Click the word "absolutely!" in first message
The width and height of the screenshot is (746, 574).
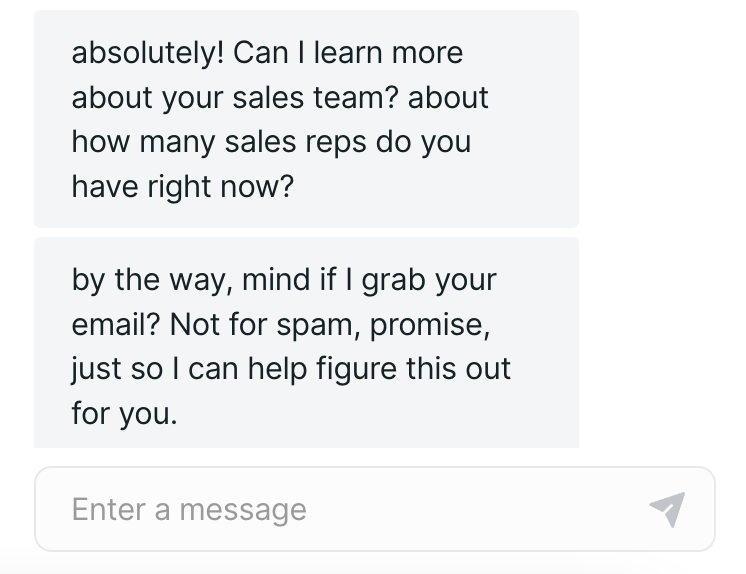tap(148, 53)
